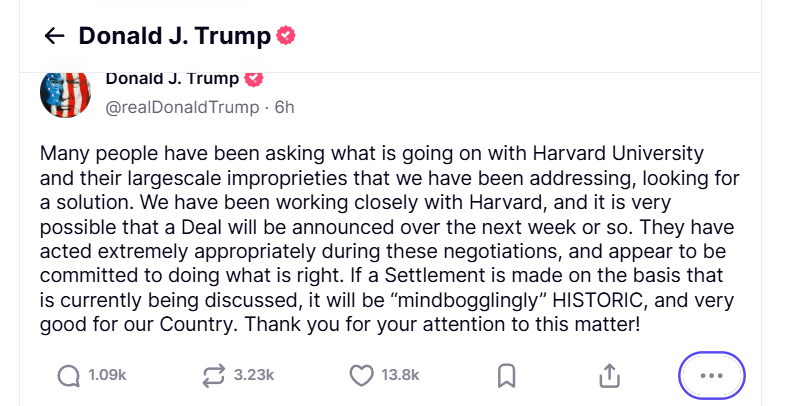Like the post with the heart icon
This screenshot has width=787, height=406.
point(361,376)
